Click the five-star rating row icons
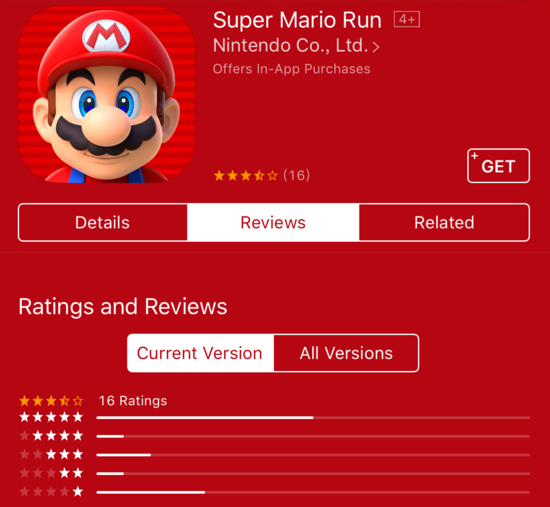 [51, 417]
